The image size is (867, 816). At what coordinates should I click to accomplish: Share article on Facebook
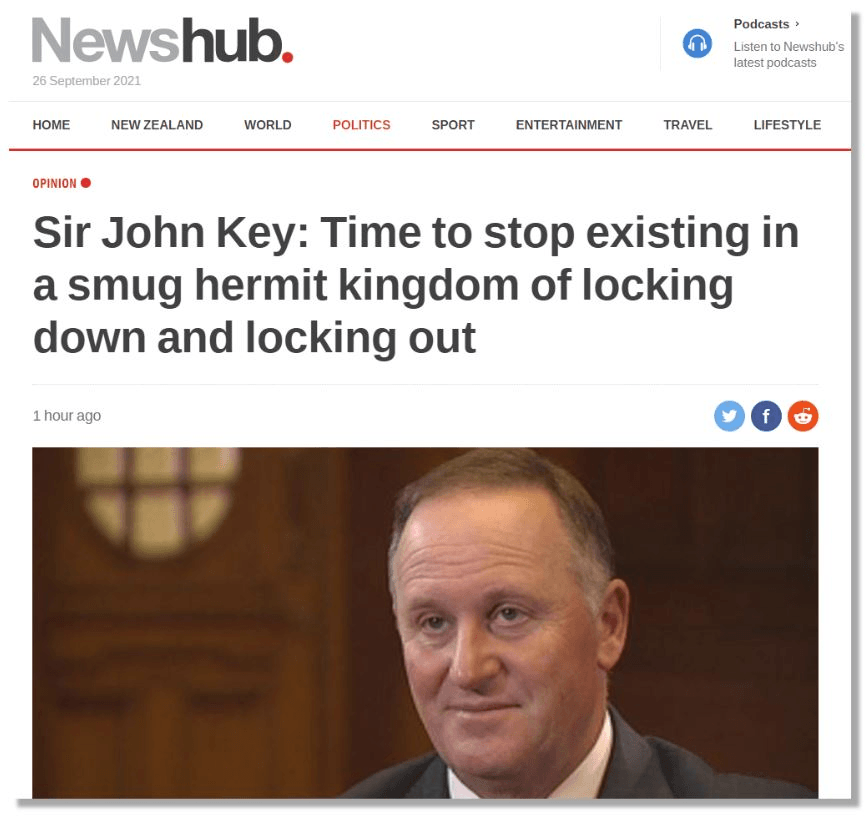coord(766,416)
